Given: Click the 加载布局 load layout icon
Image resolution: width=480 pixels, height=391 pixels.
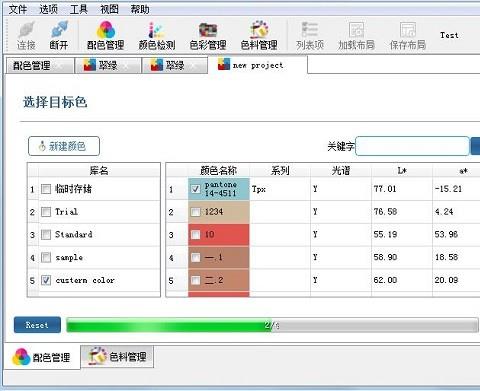Looking at the screenshot, I should pos(356,36).
